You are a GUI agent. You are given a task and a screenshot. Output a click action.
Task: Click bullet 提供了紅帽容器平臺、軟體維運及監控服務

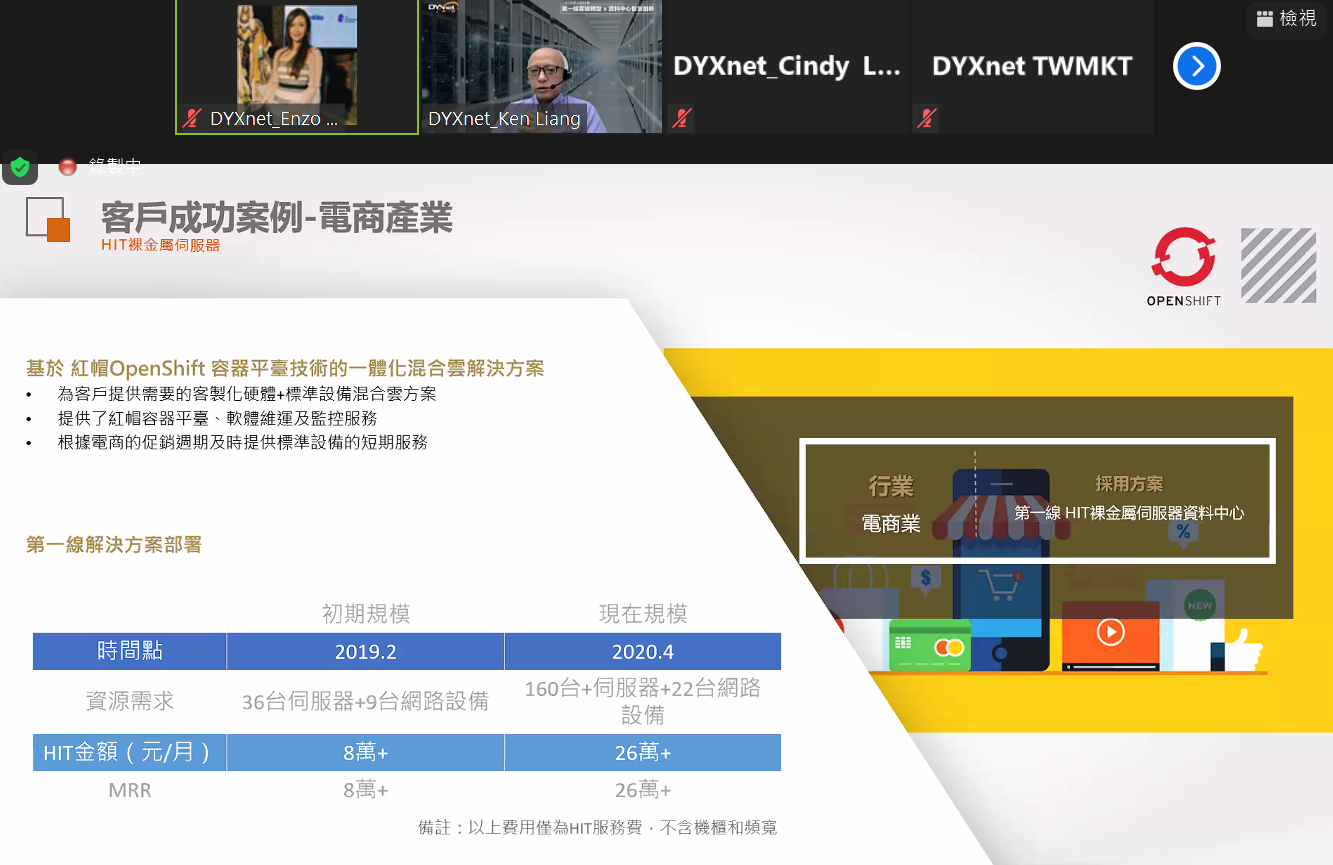click(x=217, y=418)
